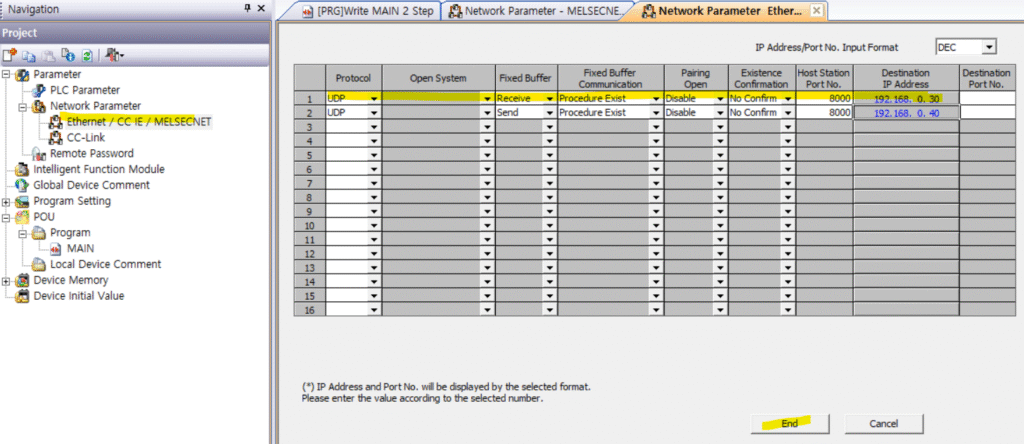Open the MAIN program in tree
This screenshot has height=444, width=1024.
(x=81, y=248)
